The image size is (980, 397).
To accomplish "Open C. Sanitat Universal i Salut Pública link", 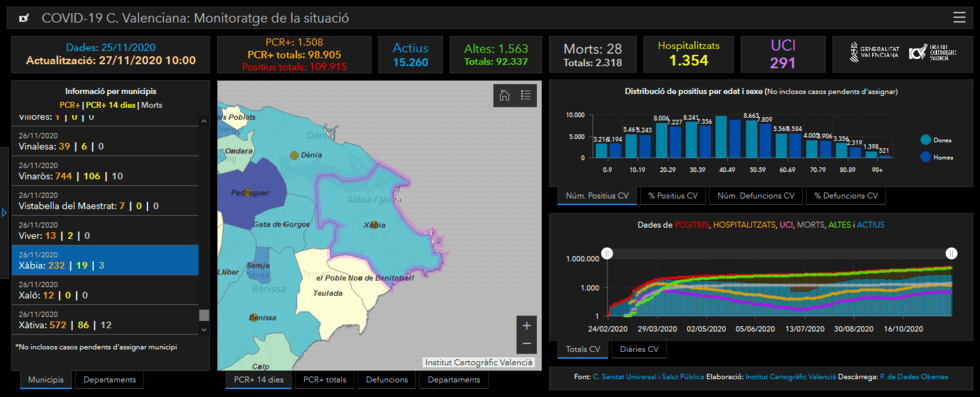I will (x=648, y=377).
